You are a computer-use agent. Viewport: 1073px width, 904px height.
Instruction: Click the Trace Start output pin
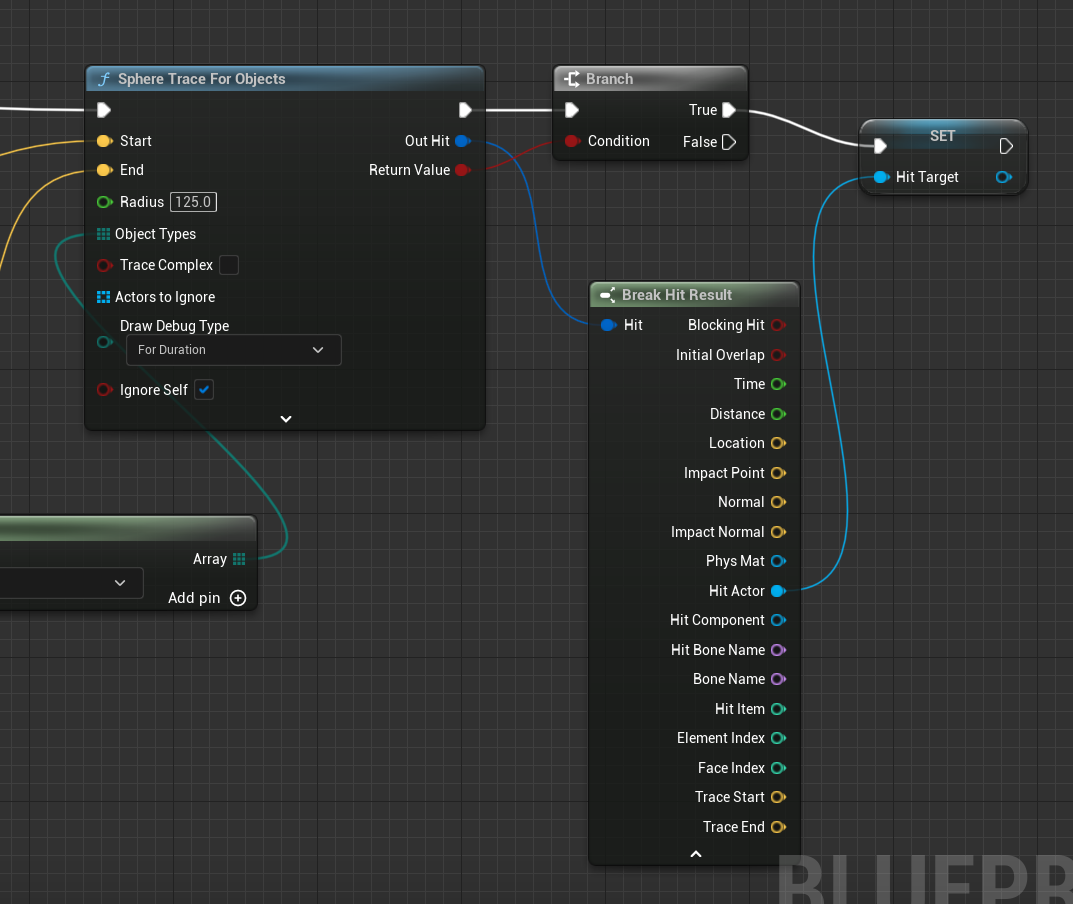point(779,797)
